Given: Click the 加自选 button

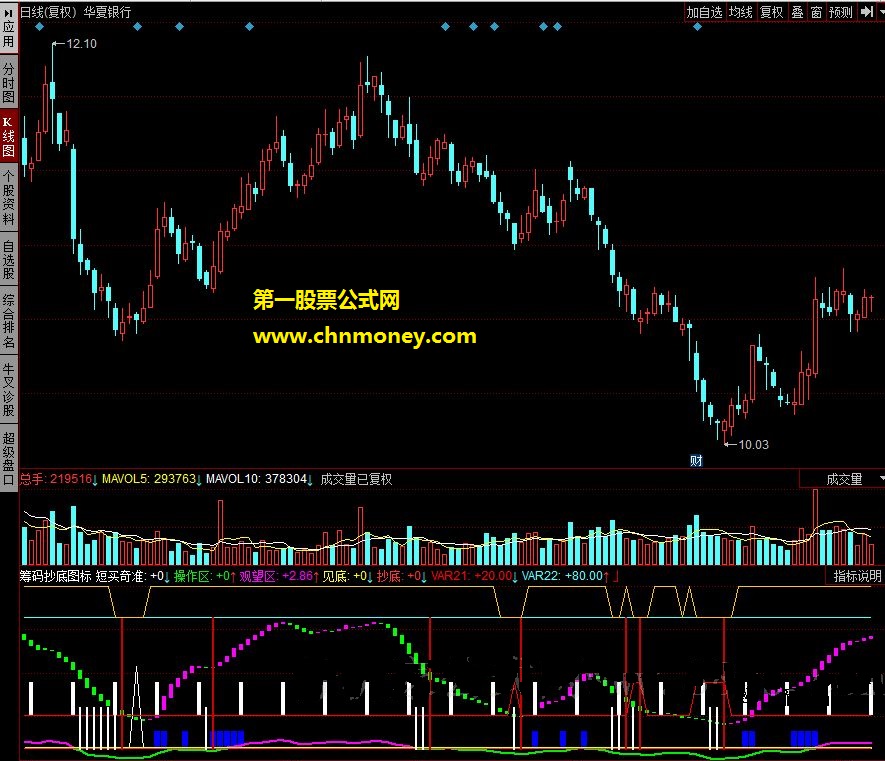Looking at the screenshot, I should click(x=704, y=12).
